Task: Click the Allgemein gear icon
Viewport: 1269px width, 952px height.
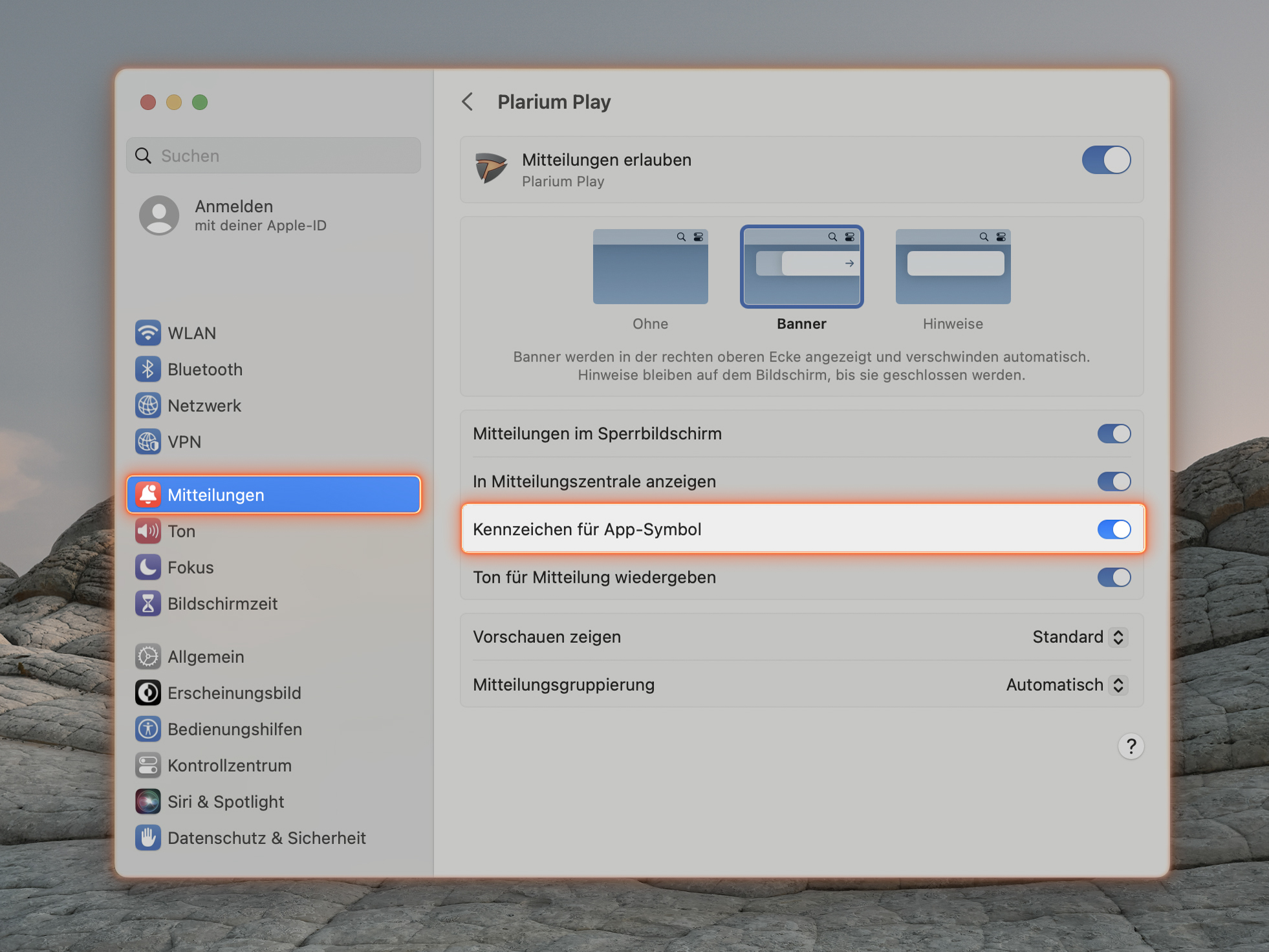Action: point(148,656)
